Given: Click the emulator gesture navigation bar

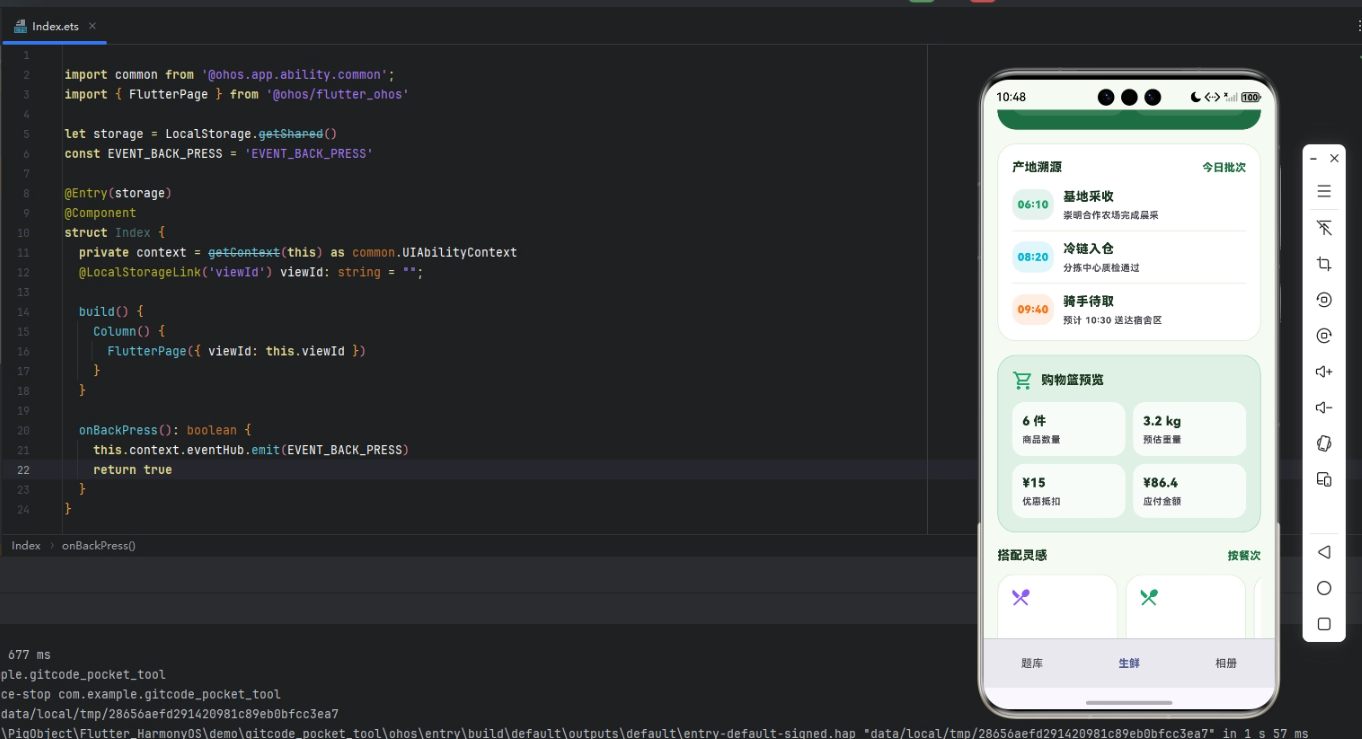Looking at the screenshot, I should (1129, 702).
